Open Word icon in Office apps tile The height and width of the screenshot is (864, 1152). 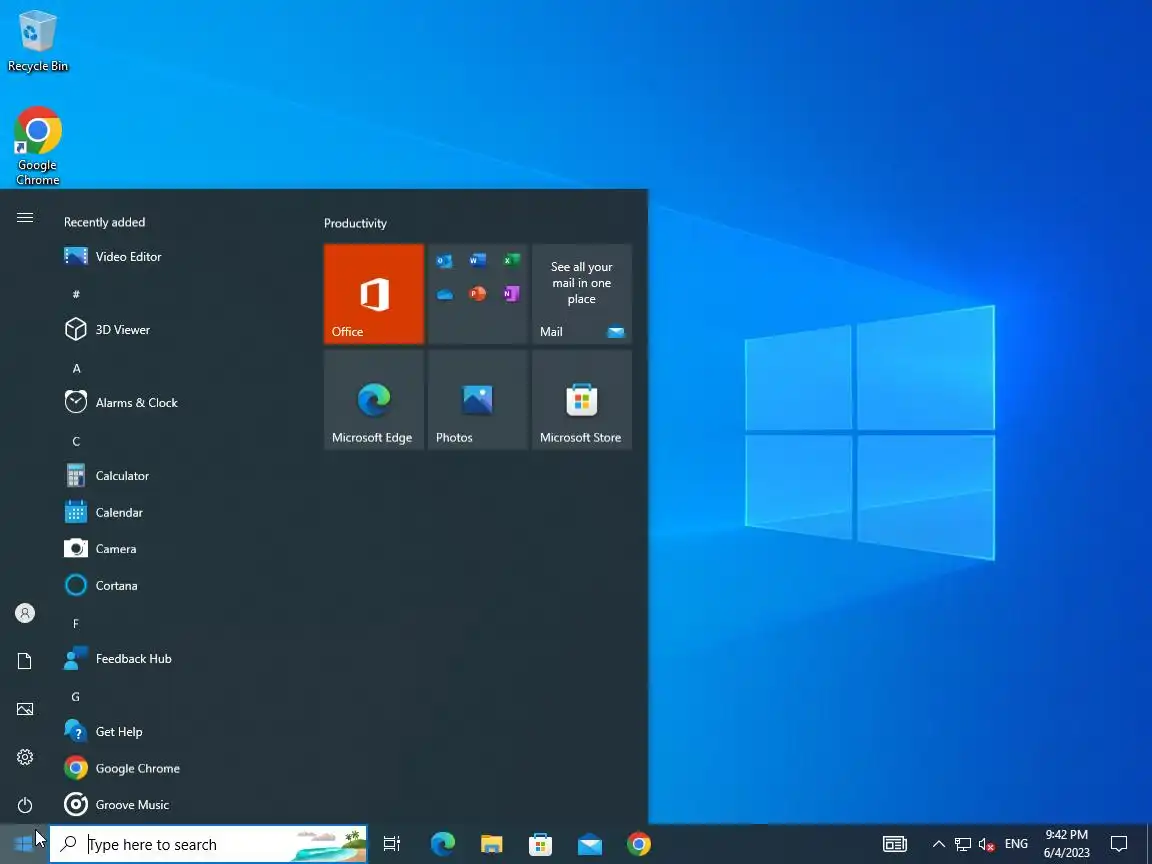(478, 260)
